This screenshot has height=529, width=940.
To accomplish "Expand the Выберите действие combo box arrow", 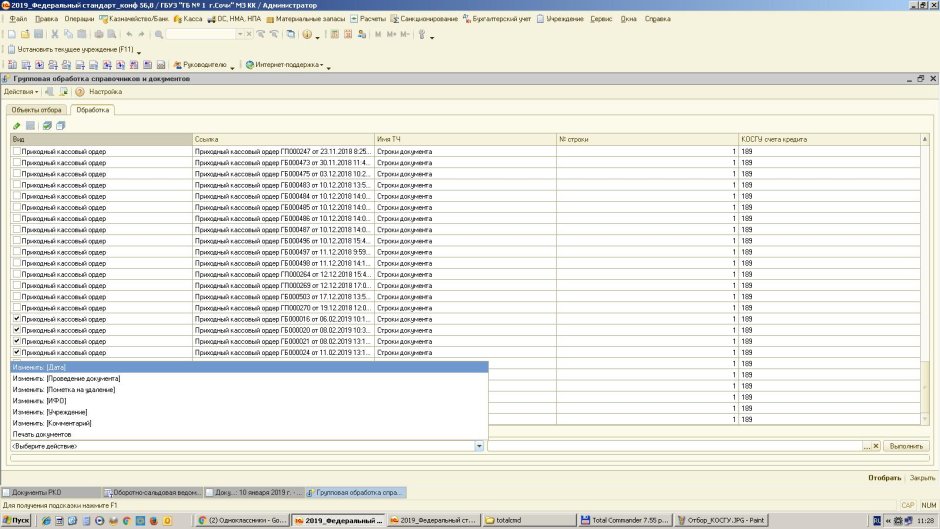I will coord(479,446).
